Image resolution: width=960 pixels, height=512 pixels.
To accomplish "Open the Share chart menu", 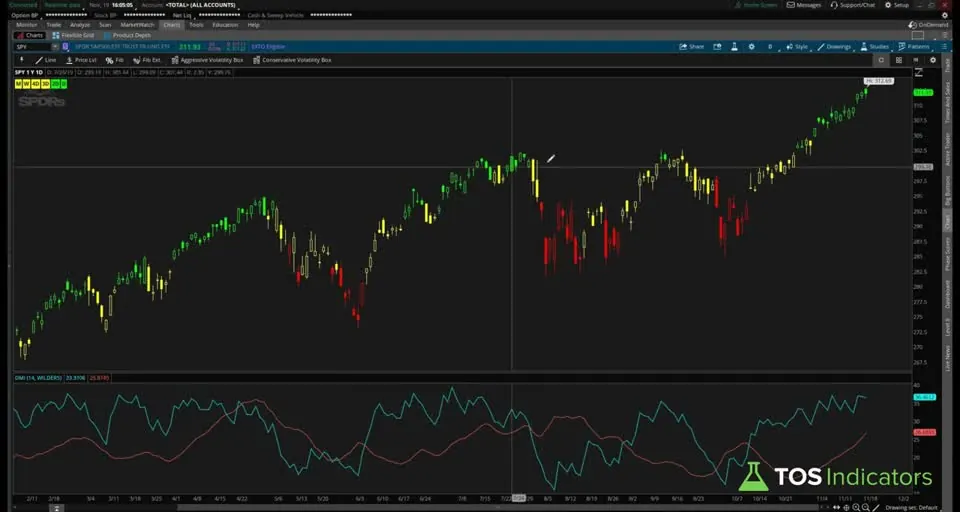I will 692,47.
